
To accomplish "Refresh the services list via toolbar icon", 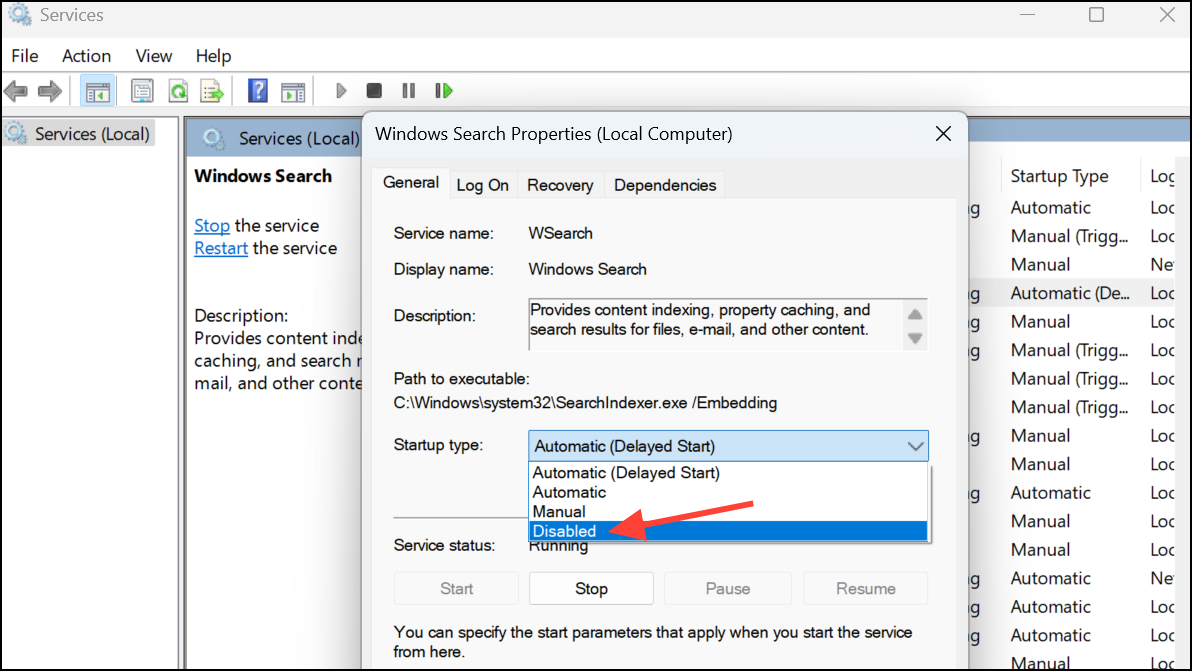I will [178, 91].
